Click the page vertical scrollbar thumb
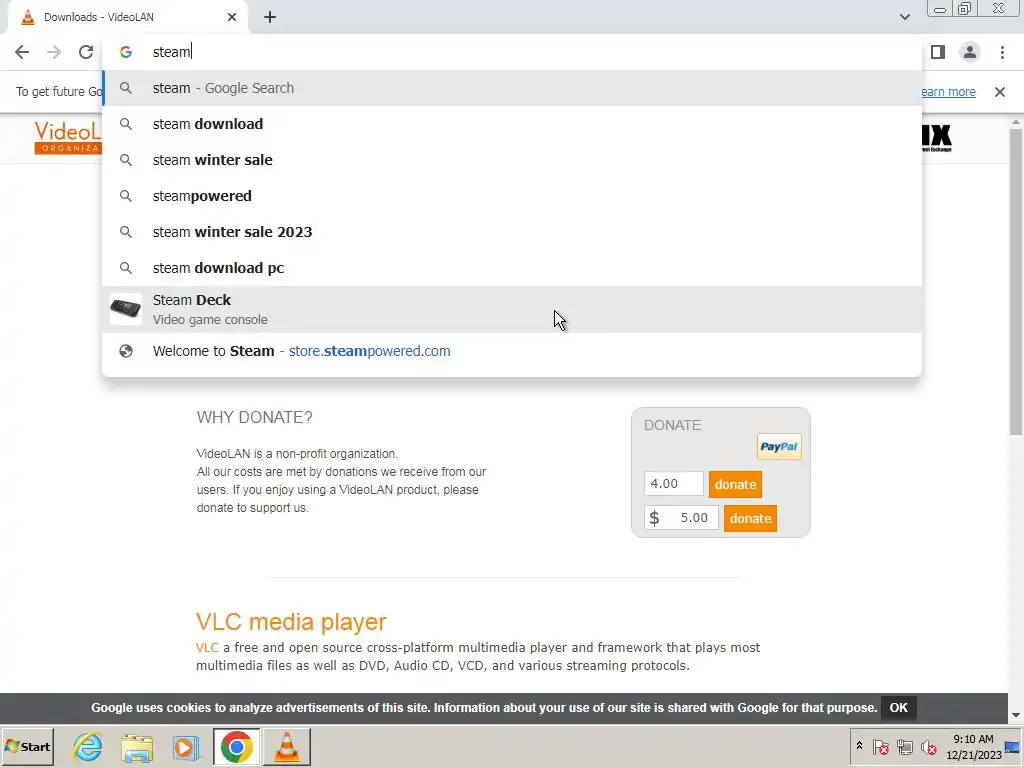The image size is (1024, 768). [x=1016, y=281]
